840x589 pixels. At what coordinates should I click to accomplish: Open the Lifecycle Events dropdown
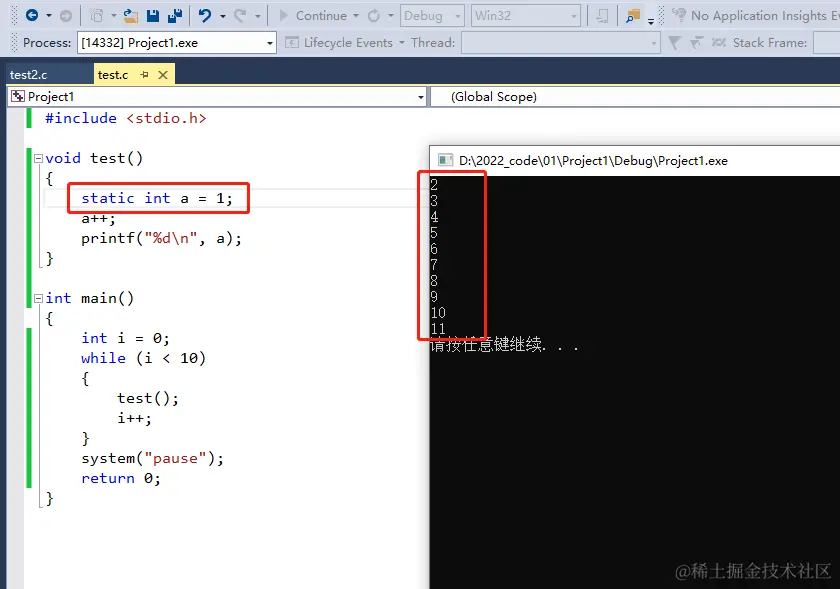tap(402, 42)
